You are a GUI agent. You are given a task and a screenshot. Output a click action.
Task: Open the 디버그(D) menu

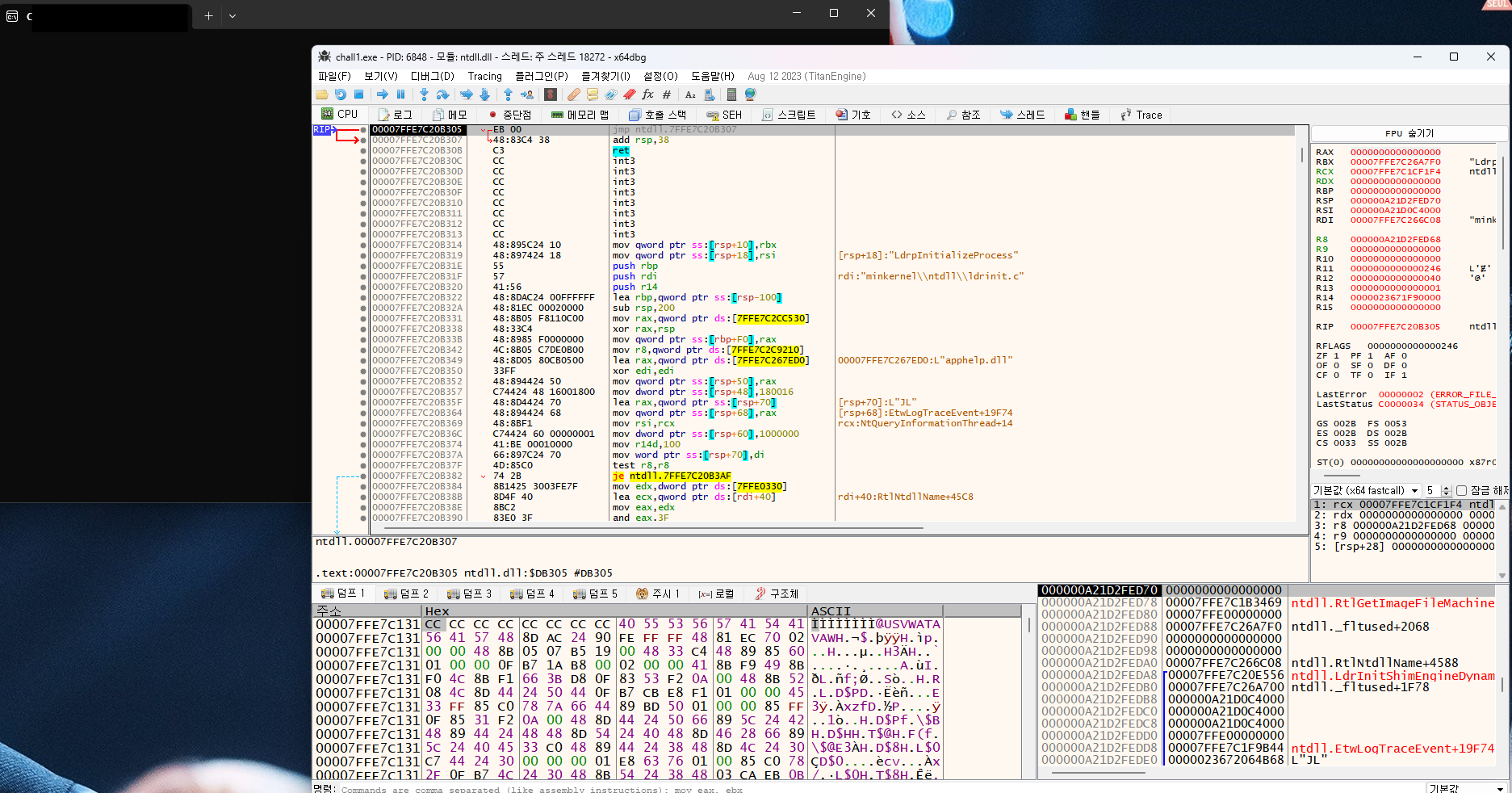click(x=433, y=76)
